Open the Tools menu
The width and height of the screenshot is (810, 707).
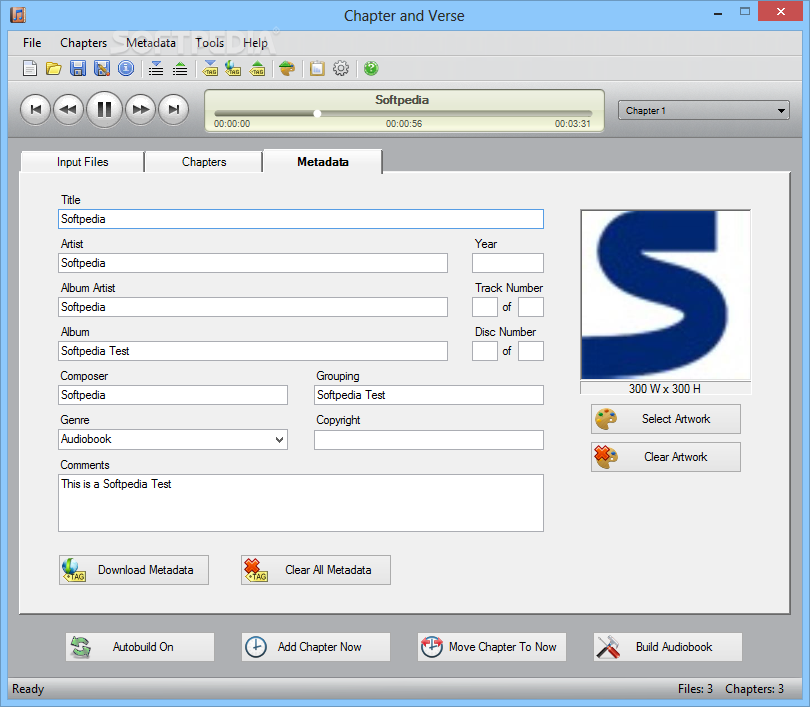210,43
